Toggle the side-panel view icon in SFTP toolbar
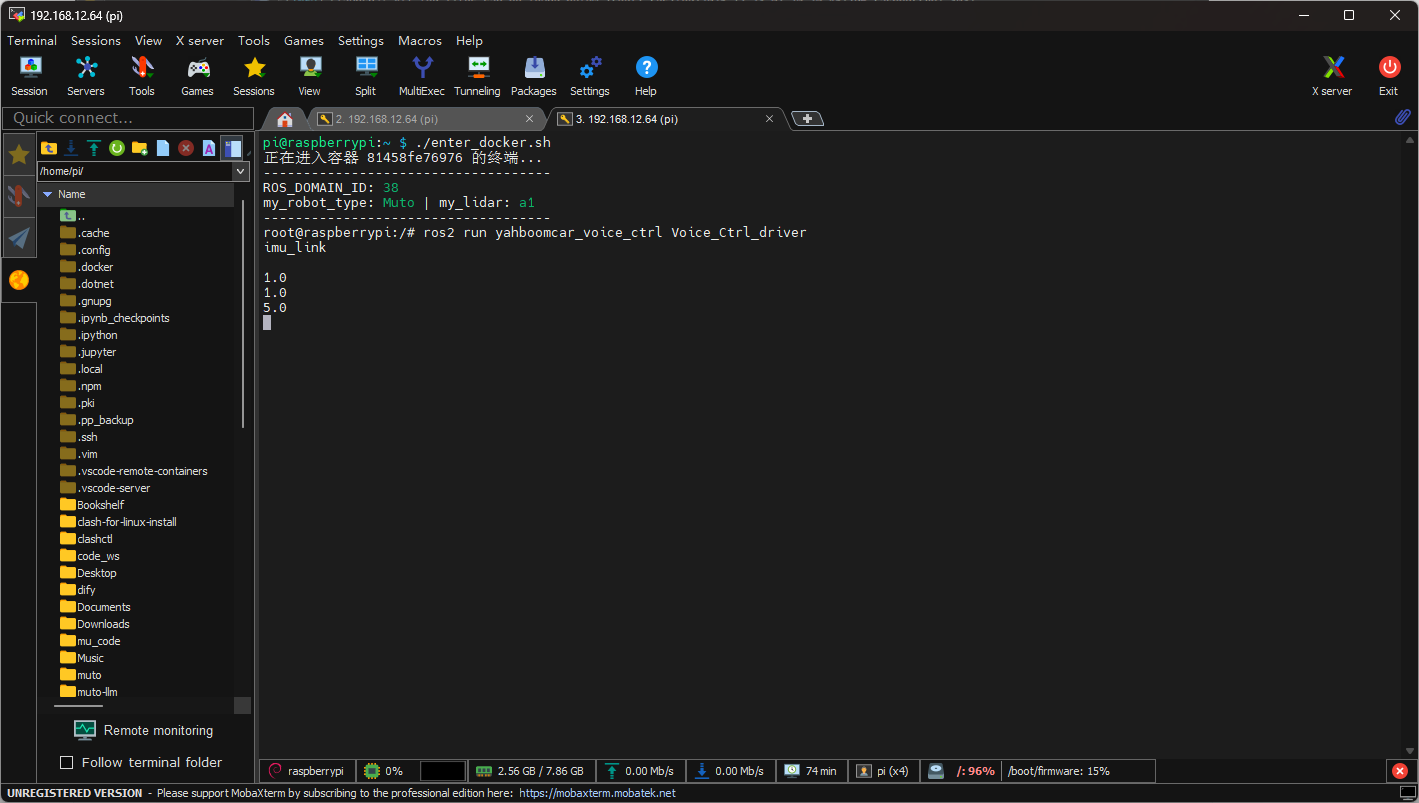 [232, 148]
